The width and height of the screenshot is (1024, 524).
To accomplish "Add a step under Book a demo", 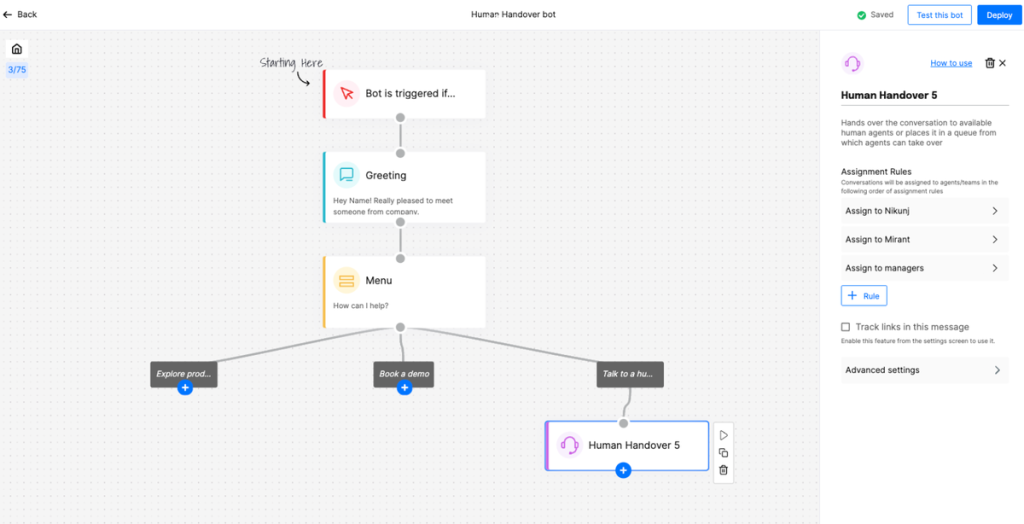I will tap(404, 388).
